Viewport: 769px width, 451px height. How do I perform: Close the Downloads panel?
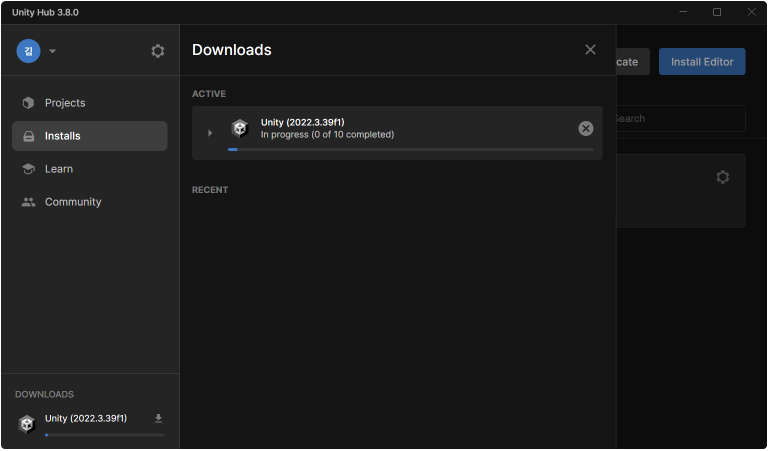click(x=590, y=50)
